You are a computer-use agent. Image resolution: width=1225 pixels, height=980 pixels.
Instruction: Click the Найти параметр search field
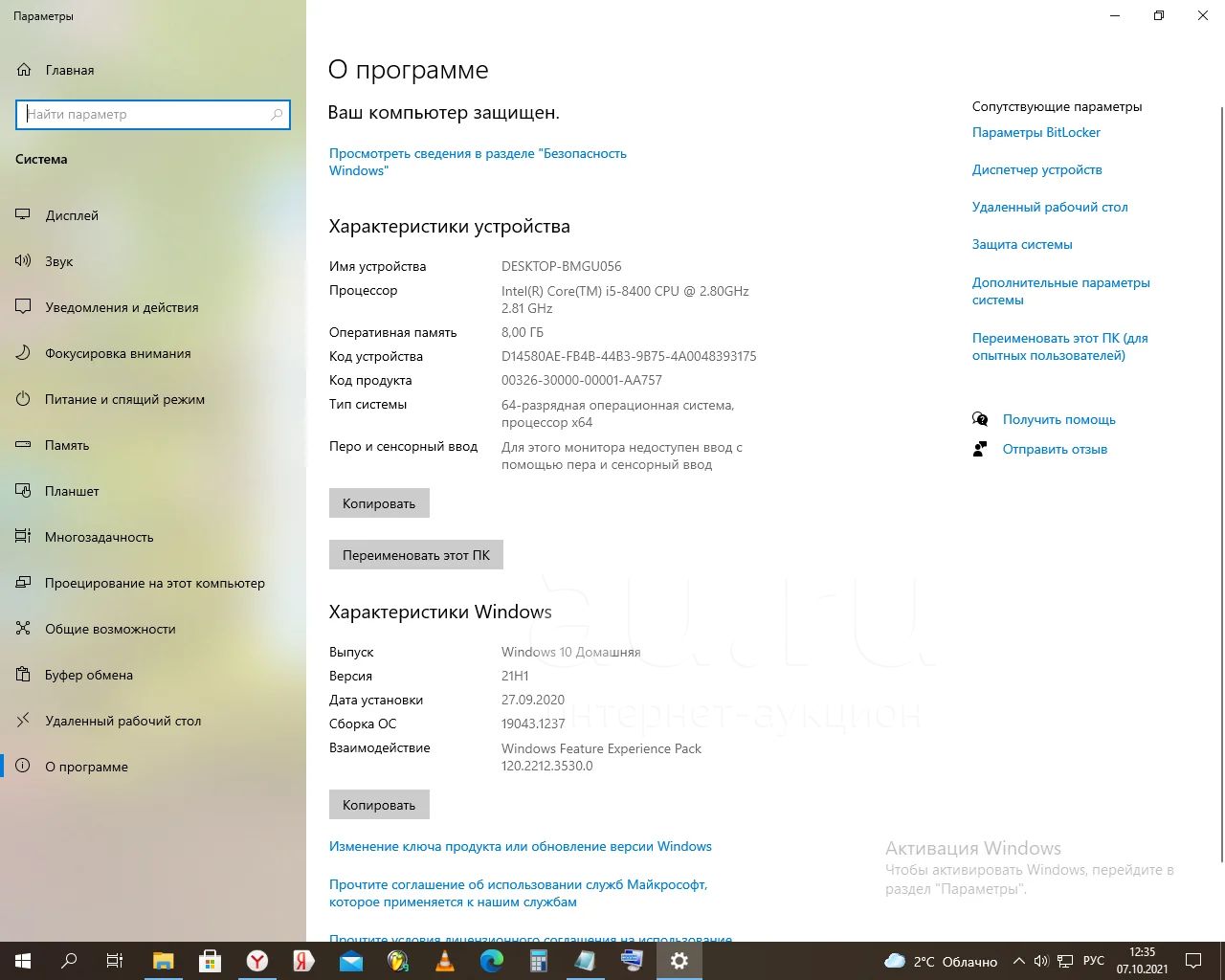point(153,114)
